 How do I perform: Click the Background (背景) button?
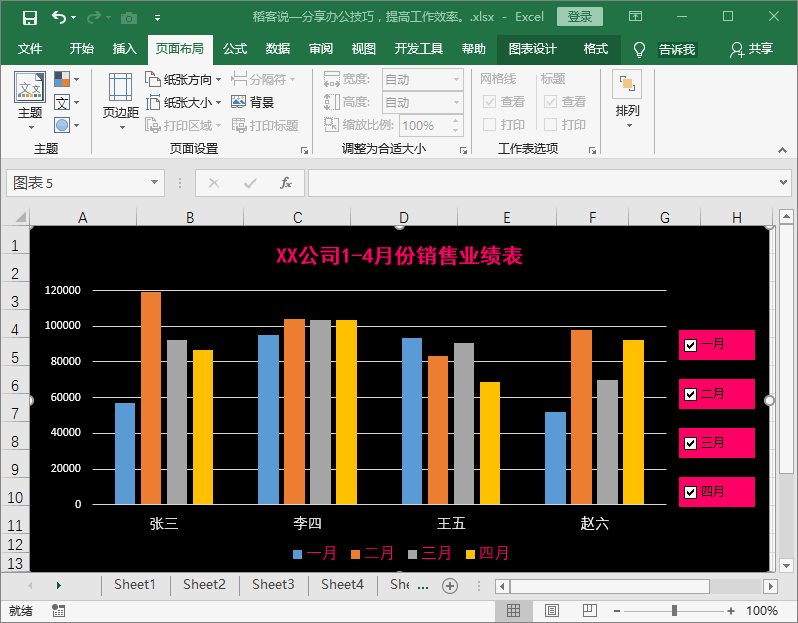click(x=252, y=102)
